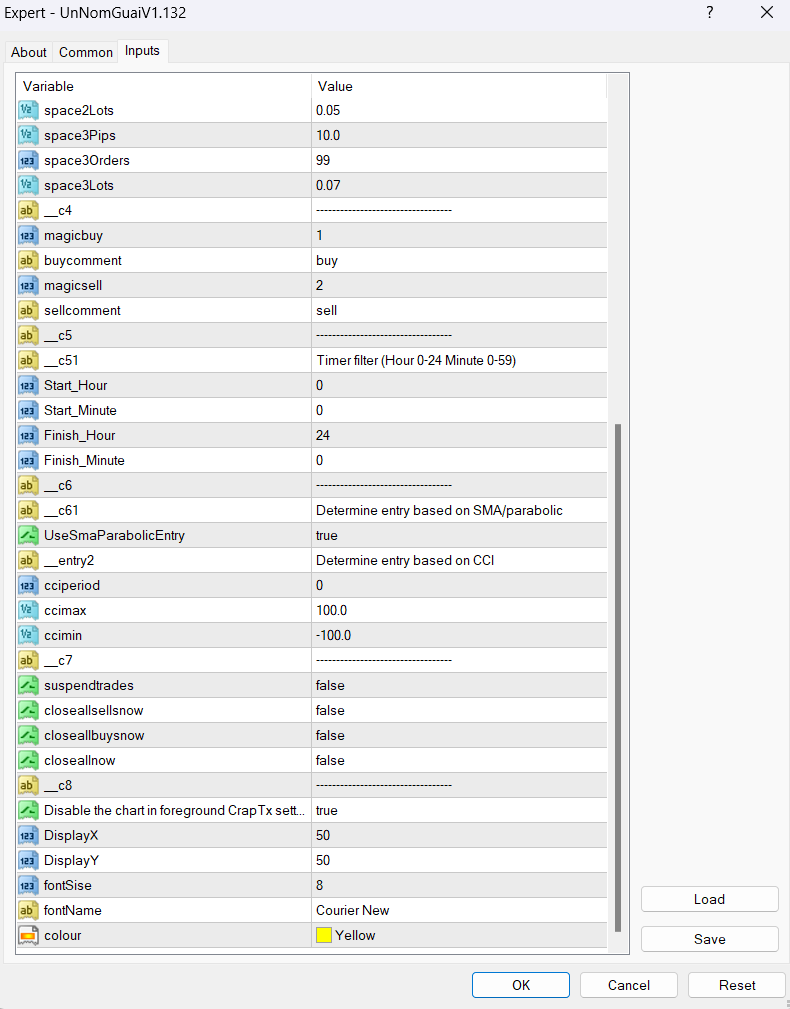Open the suspendtrades value dropdown

click(x=458, y=685)
